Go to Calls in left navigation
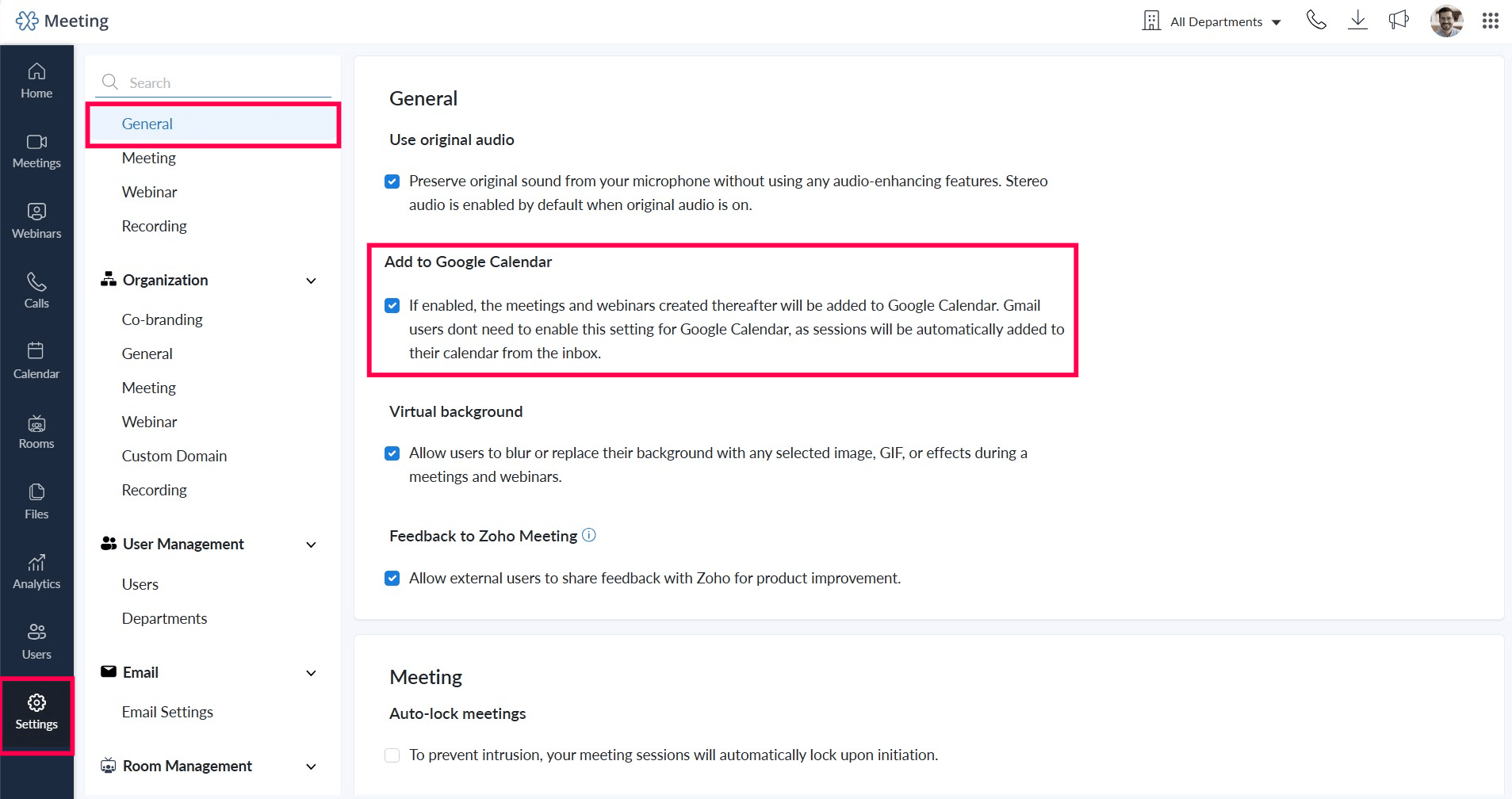The width and height of the screenshot is (1512, 799). coord(36,291)
